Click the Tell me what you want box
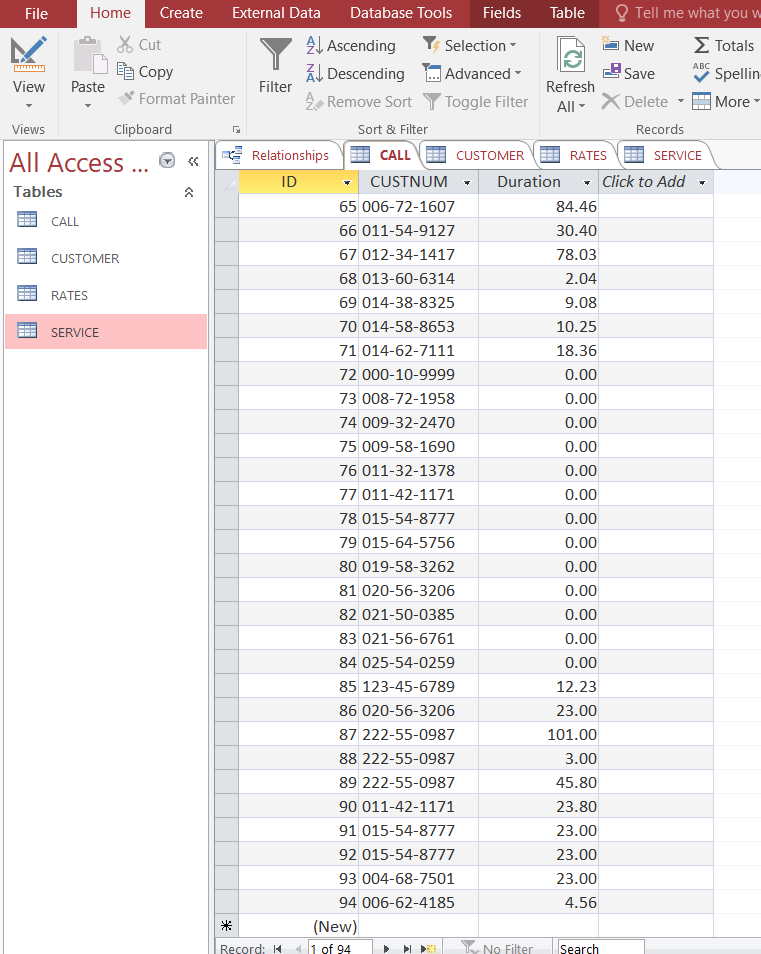Viewport: 761px width, 954px height. [687, 13]
